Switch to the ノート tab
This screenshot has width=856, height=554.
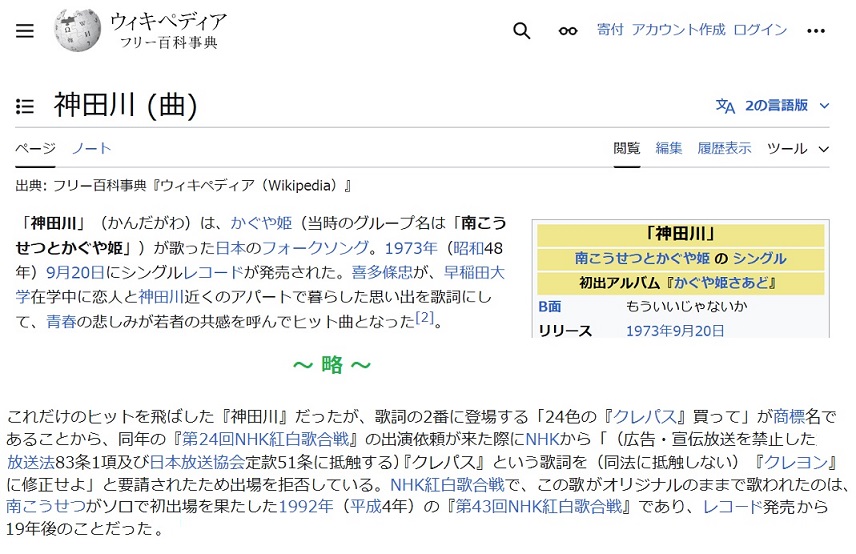click(91, 148)
